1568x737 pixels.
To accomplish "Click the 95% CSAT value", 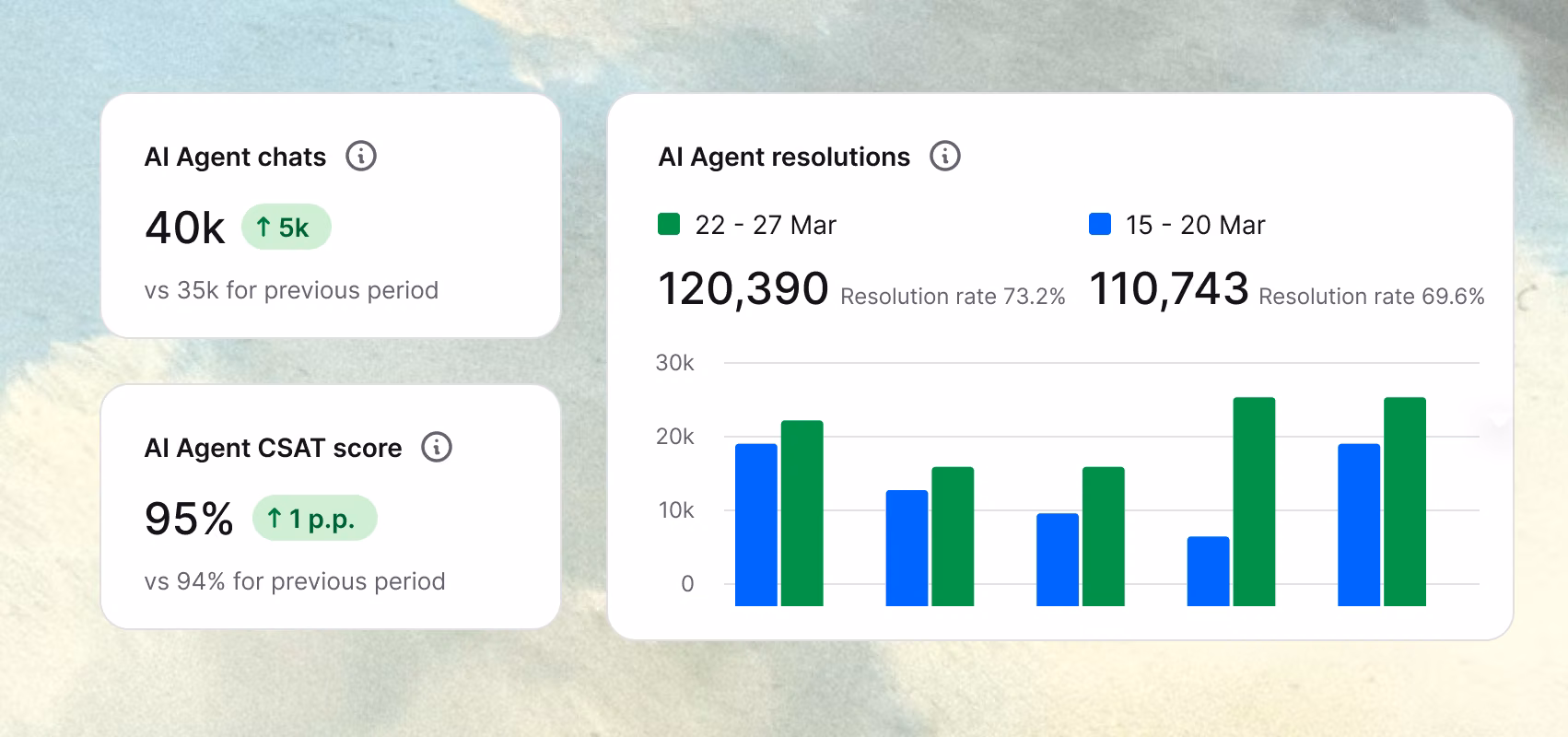I will point(189,519).
